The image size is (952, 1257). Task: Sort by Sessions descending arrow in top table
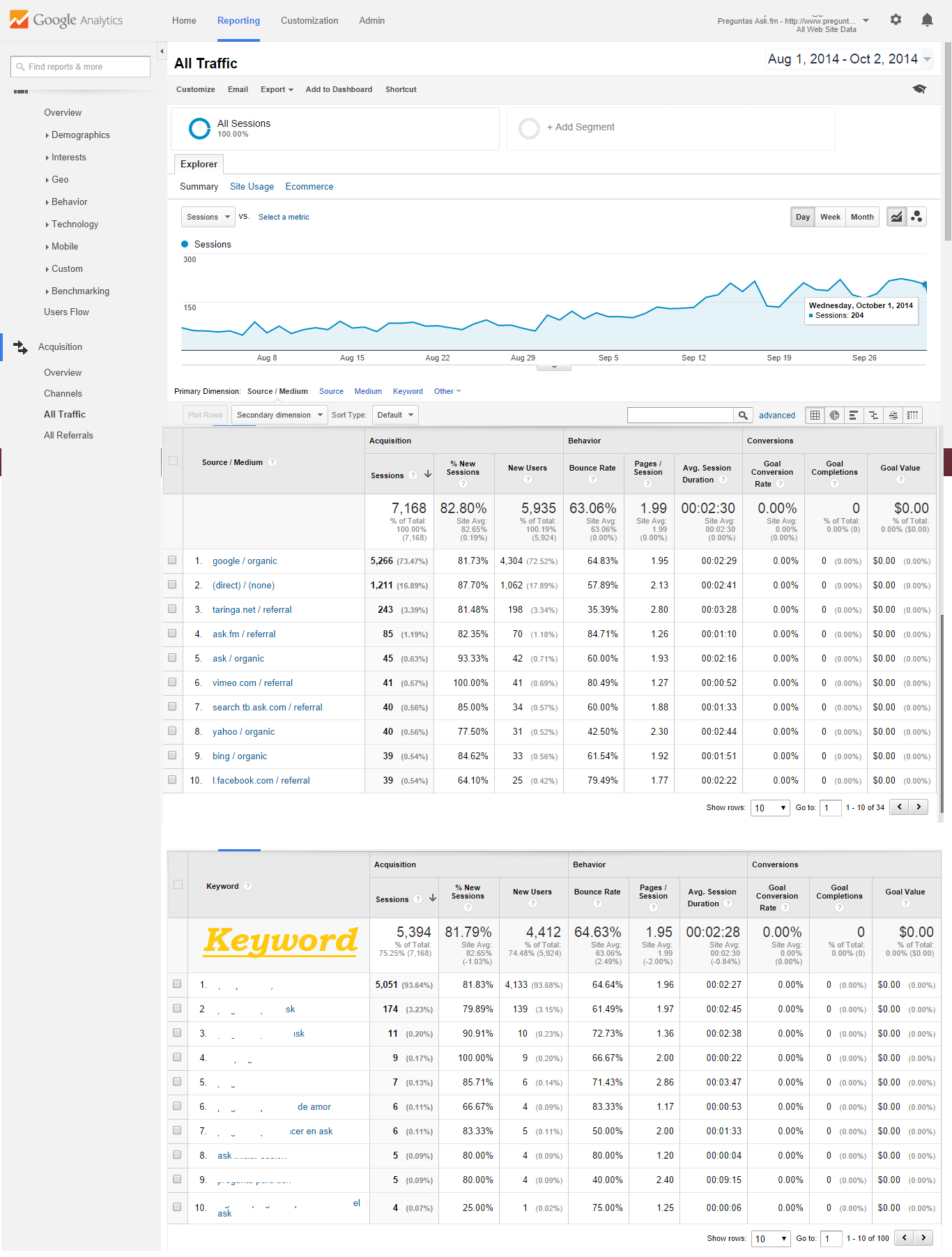[x=428, y=474]
